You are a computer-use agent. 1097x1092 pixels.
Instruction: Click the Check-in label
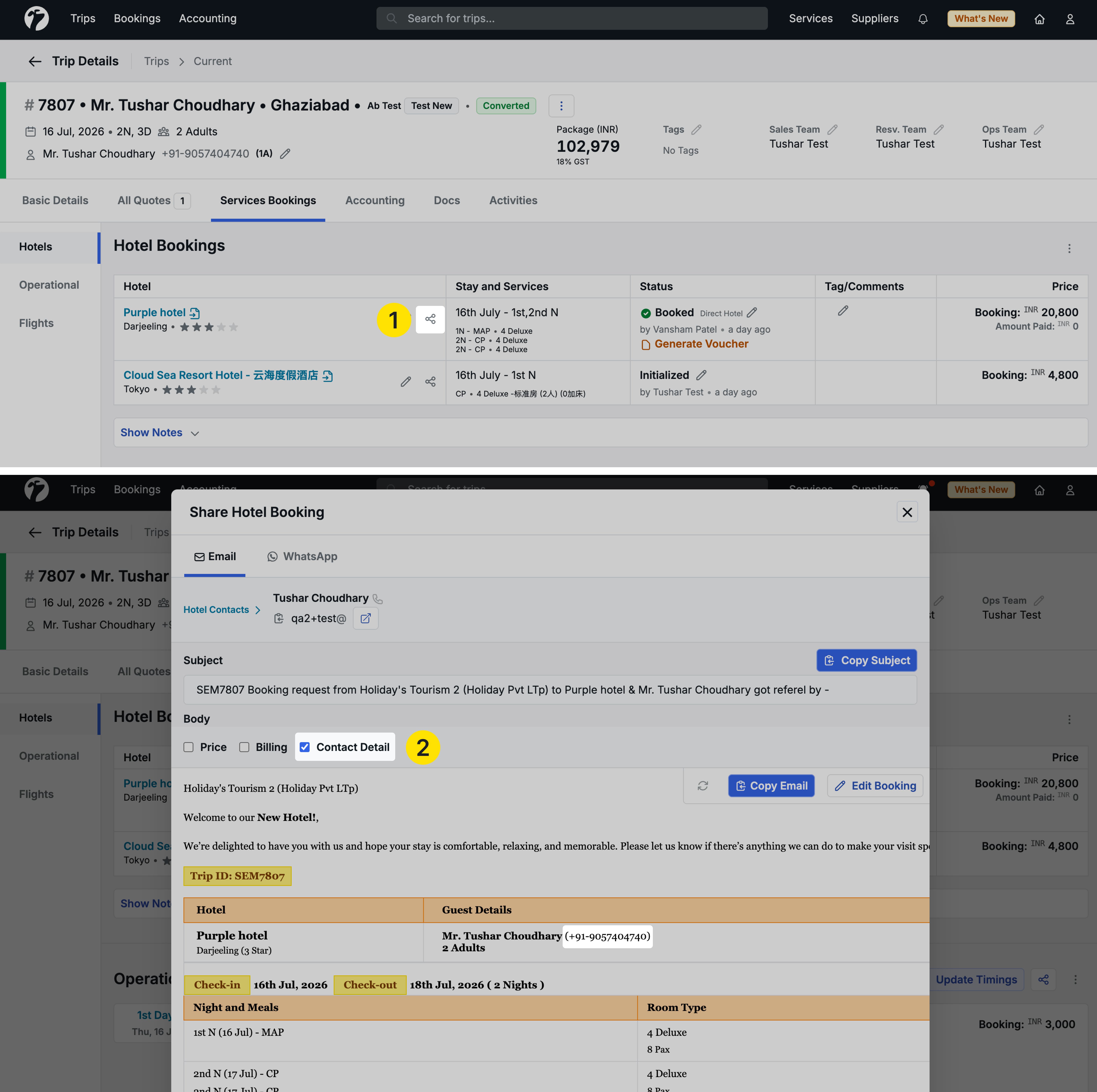217,985
